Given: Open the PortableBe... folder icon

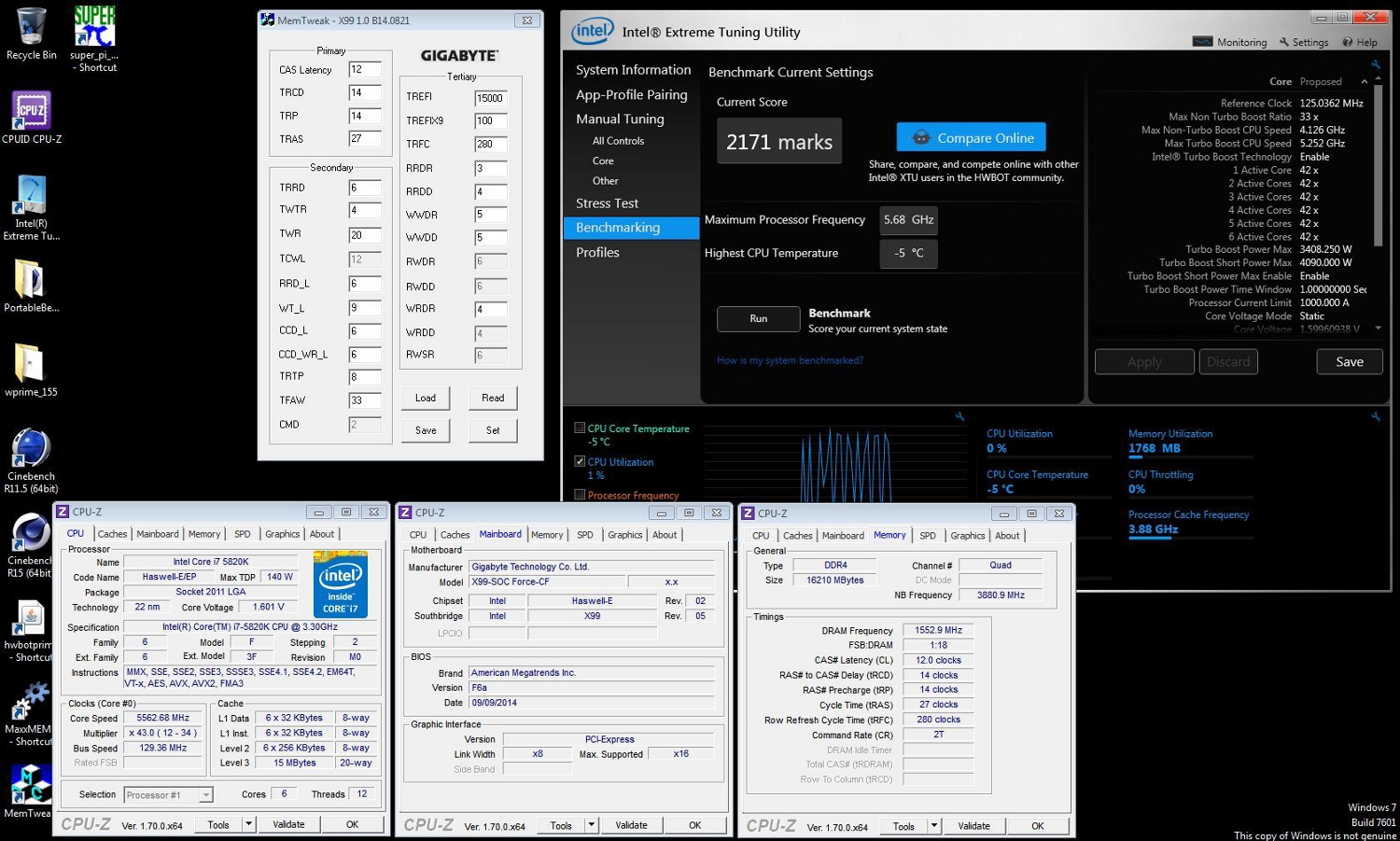Looking at the screenshot, I should tap(31, 279).
